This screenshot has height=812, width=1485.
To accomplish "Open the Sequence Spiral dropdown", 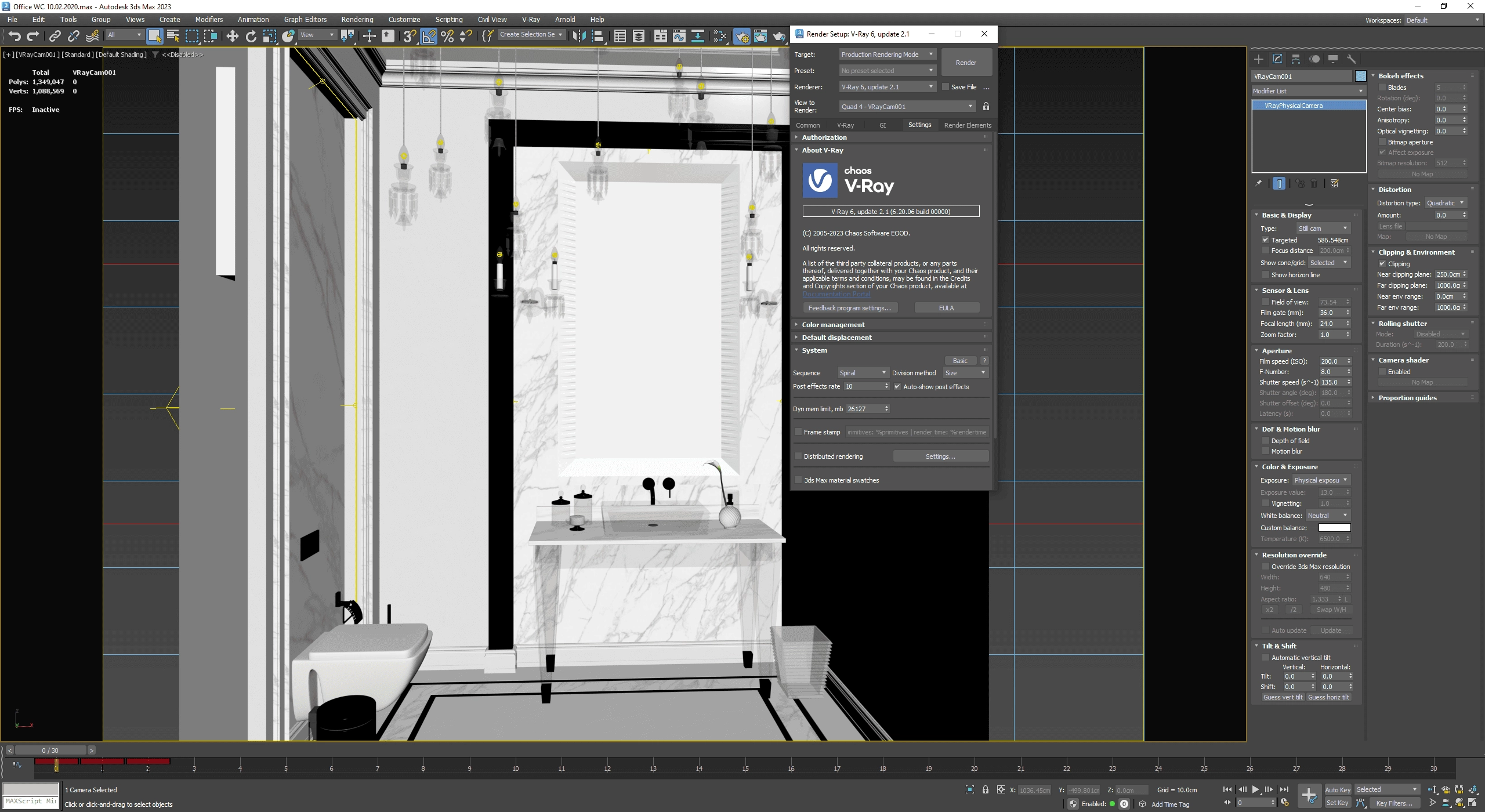I will click(x=863, y=373).
